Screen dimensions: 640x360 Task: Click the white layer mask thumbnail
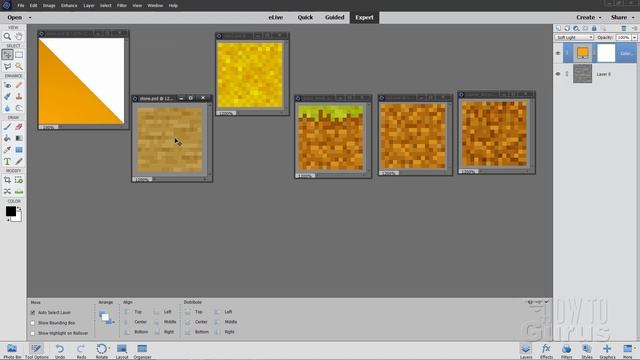[606, 53]
